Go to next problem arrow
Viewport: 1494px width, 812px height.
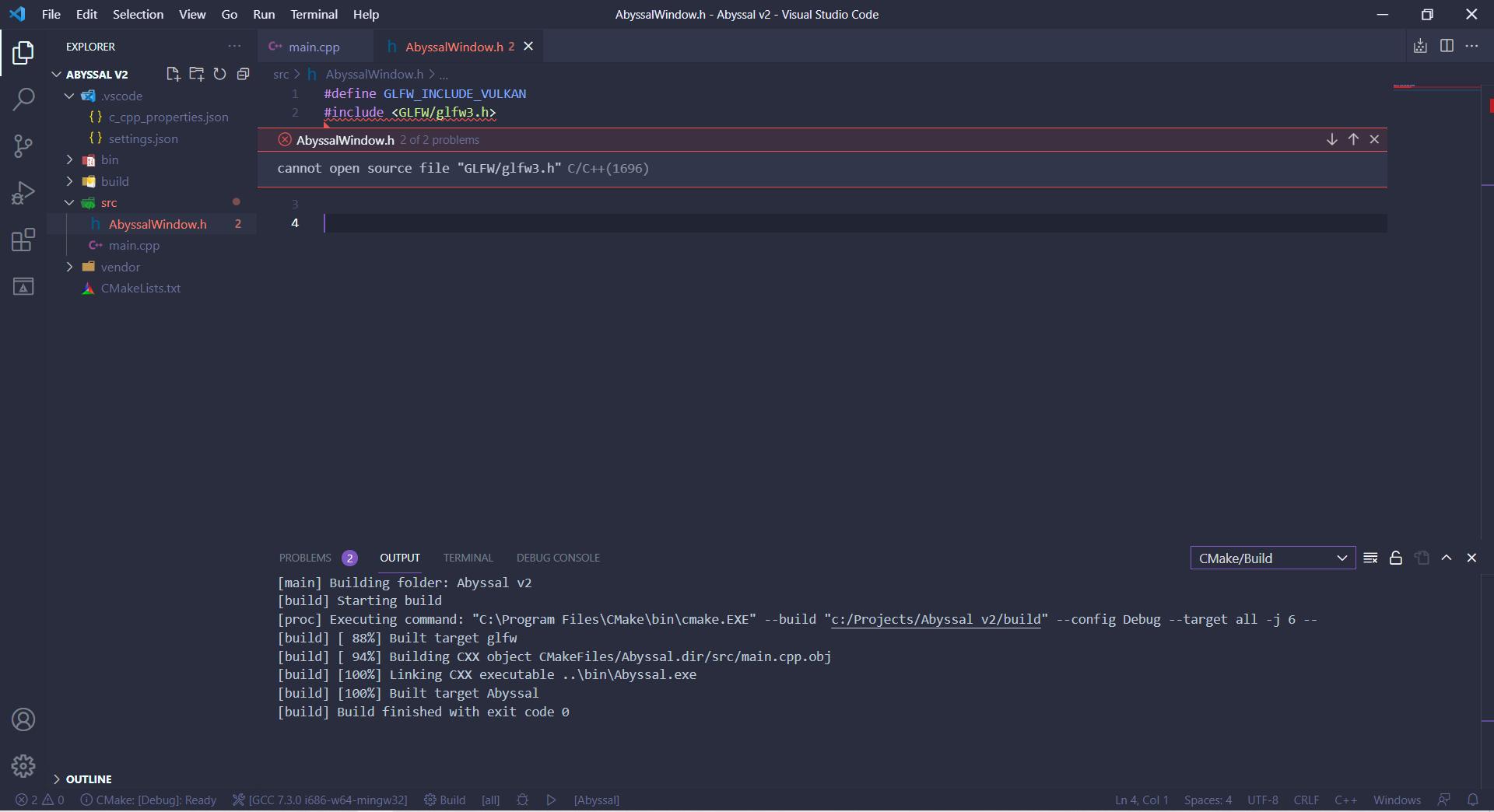[1331, 139]
